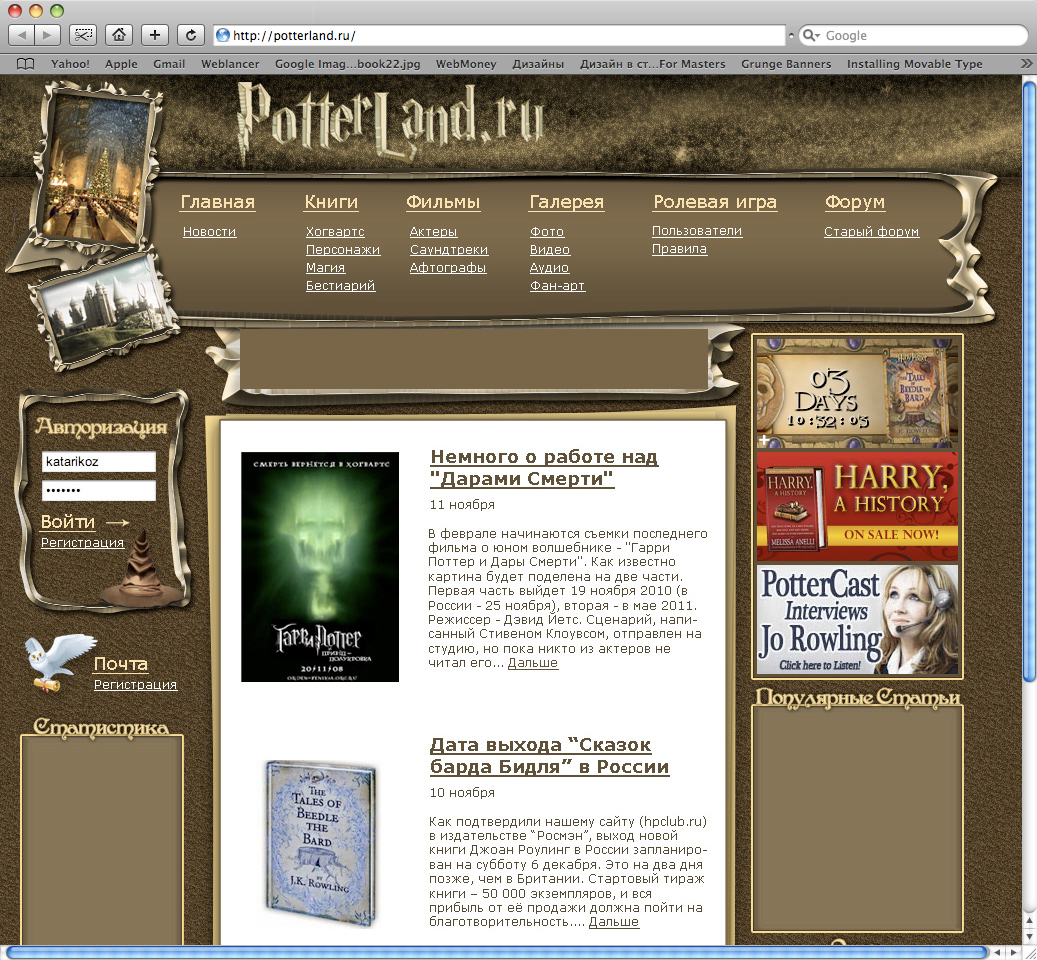Click Дальше in the Бидля article

pos(614,922)
